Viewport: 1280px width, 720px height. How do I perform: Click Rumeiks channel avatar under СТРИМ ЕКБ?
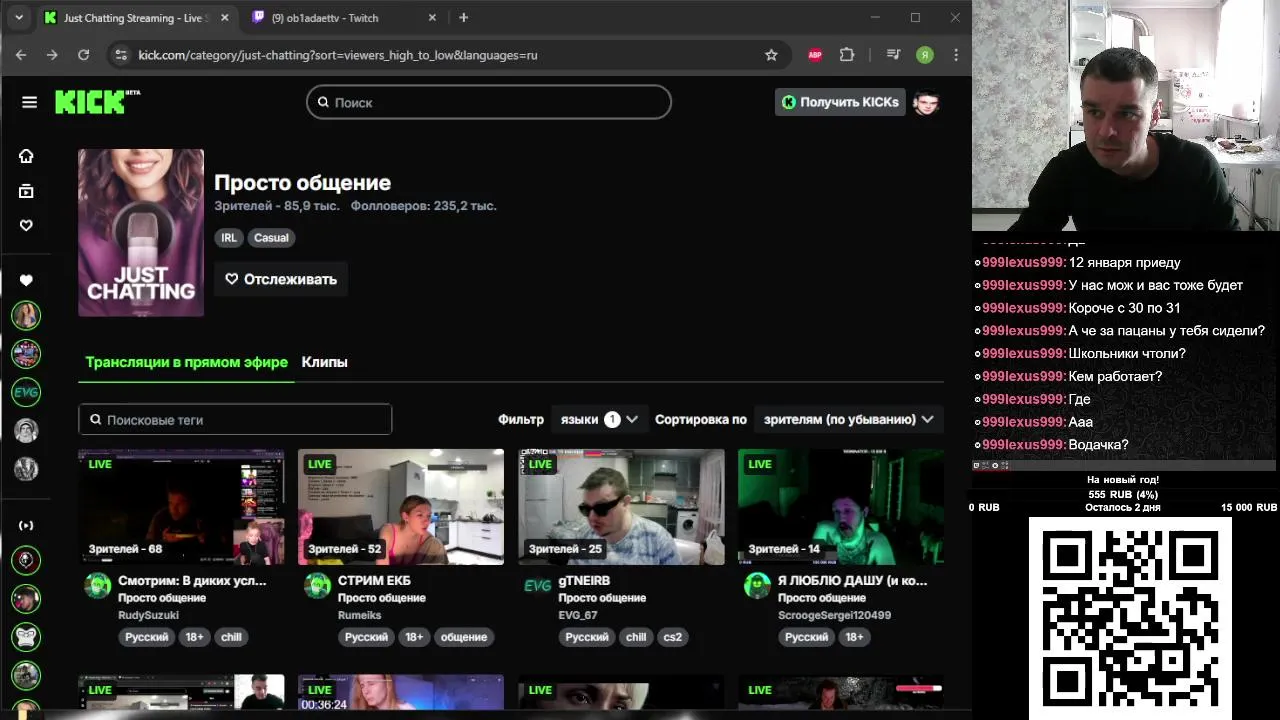point(318,586)
